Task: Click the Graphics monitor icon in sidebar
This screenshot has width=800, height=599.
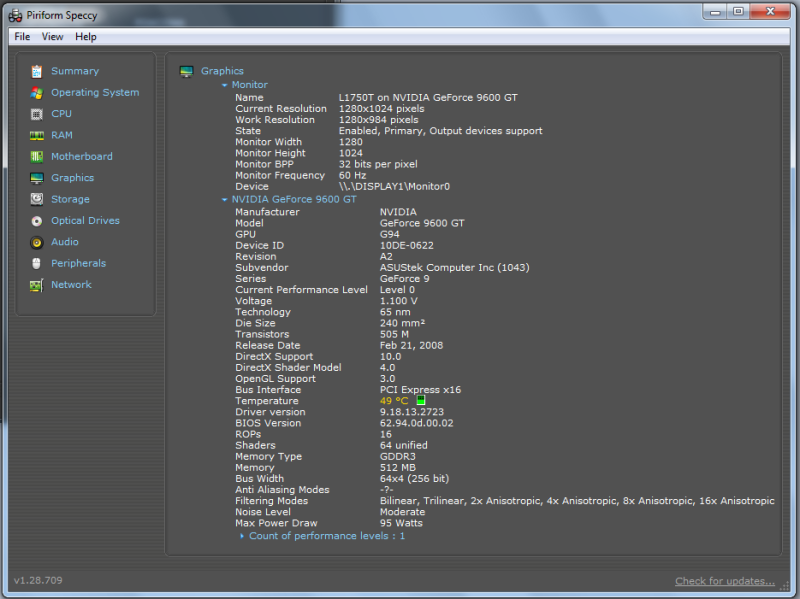Action: click(x=36, y=178)
